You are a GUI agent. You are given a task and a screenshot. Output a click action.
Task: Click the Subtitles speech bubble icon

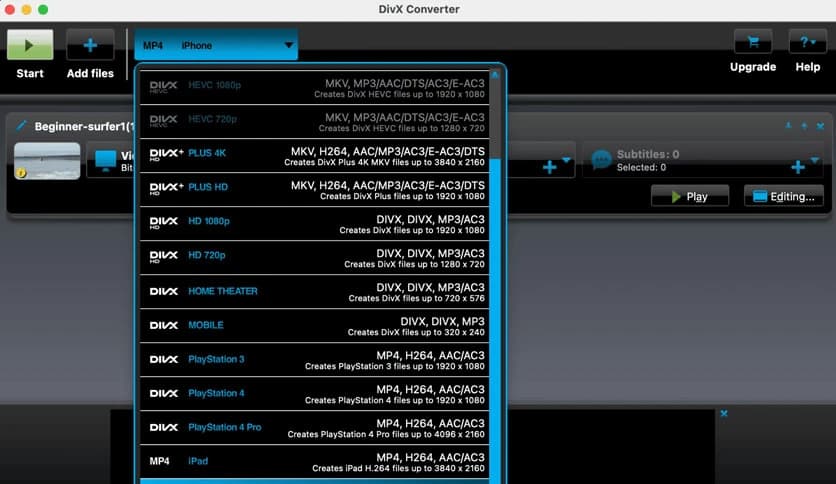tap(601, 160)
